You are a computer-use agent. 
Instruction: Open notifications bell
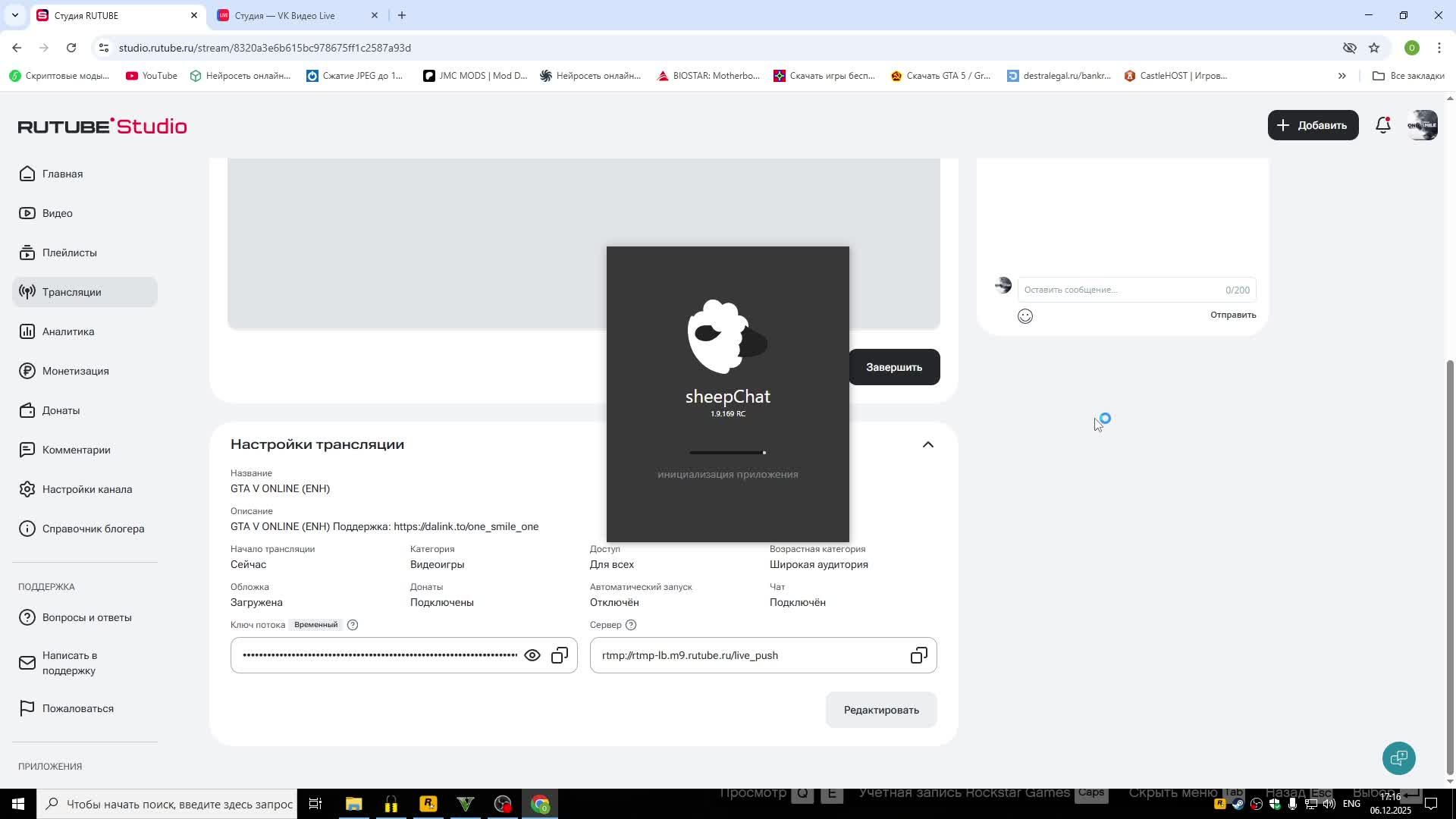[1382, 125]
